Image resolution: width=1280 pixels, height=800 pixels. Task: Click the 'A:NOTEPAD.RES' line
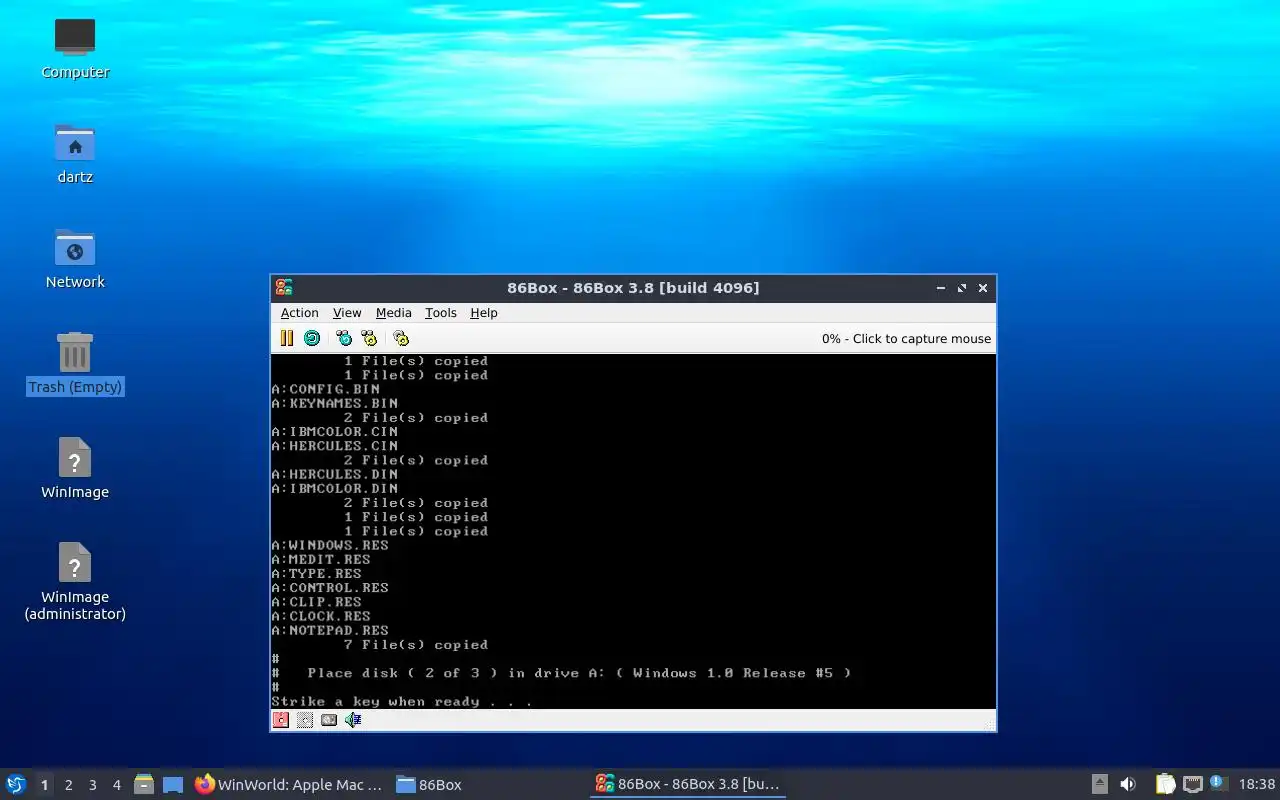point(330,631)
